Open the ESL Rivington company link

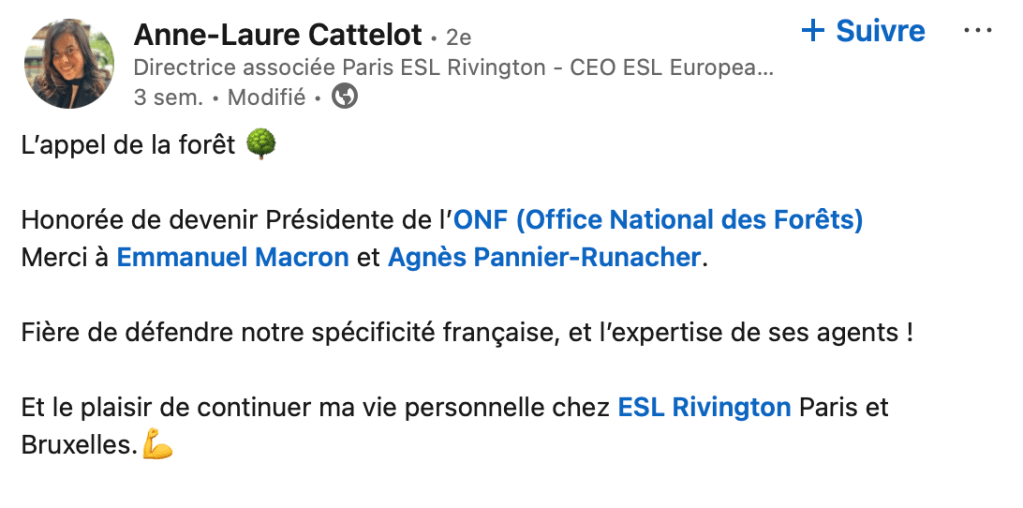point(704,408)
